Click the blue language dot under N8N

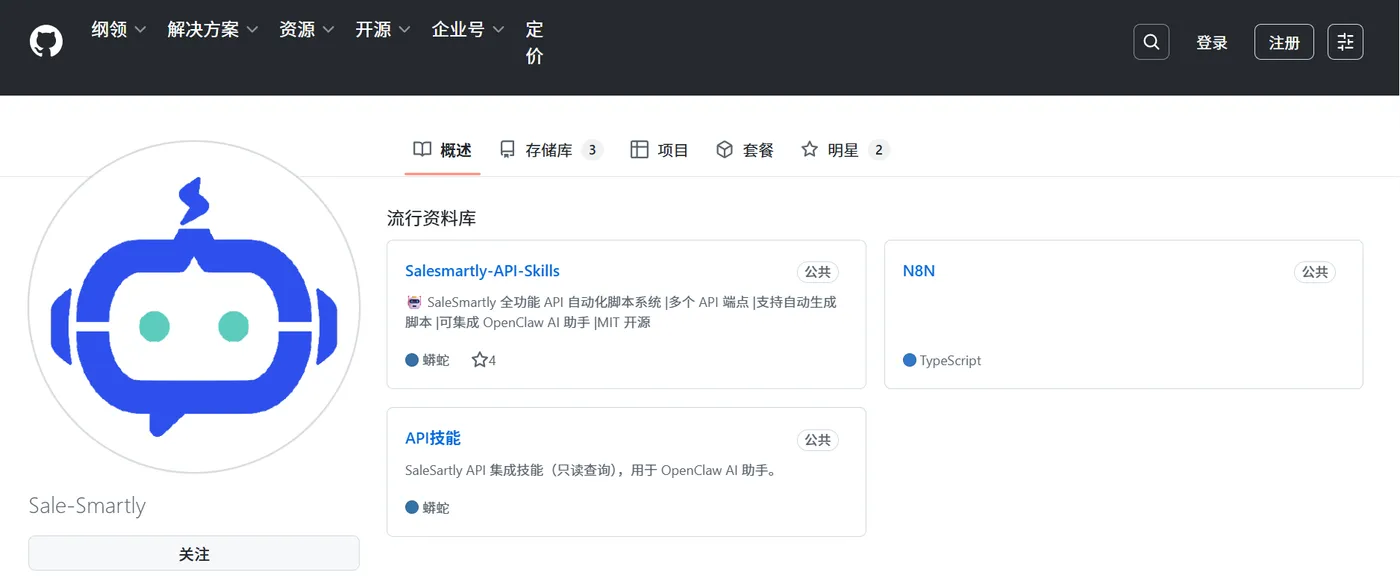tap(910, 360)
